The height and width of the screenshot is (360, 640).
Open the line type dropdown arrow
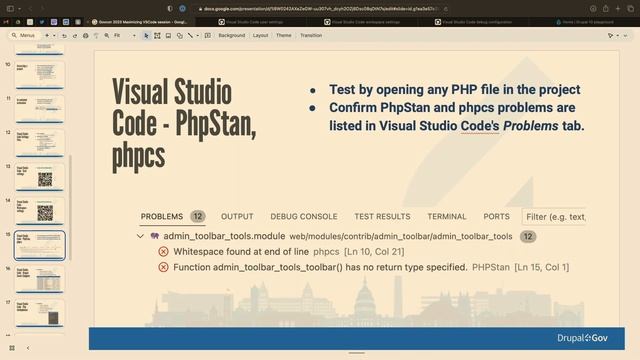pyautogui.click(x=198, y=36)
